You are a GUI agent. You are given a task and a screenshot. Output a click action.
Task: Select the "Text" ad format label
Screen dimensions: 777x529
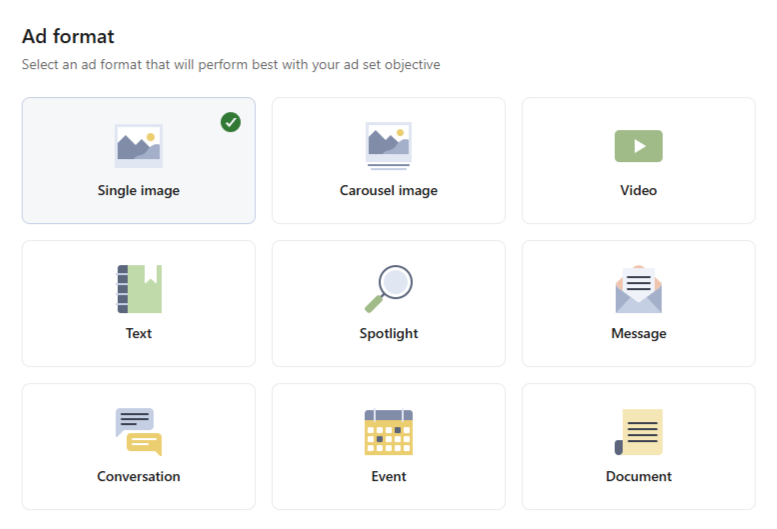[x=138, y=333]
